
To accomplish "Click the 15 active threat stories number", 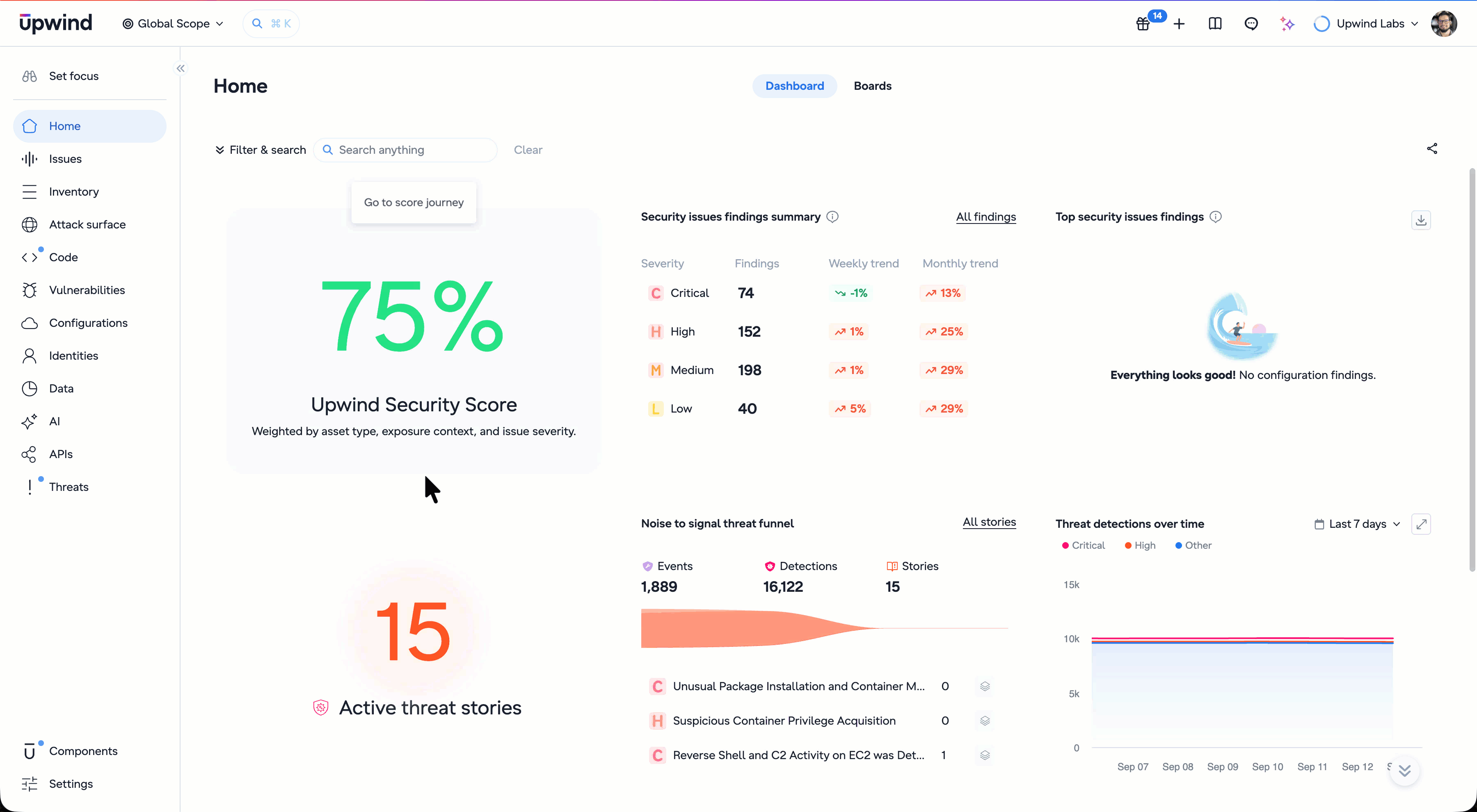I will (x=413, y=632).
